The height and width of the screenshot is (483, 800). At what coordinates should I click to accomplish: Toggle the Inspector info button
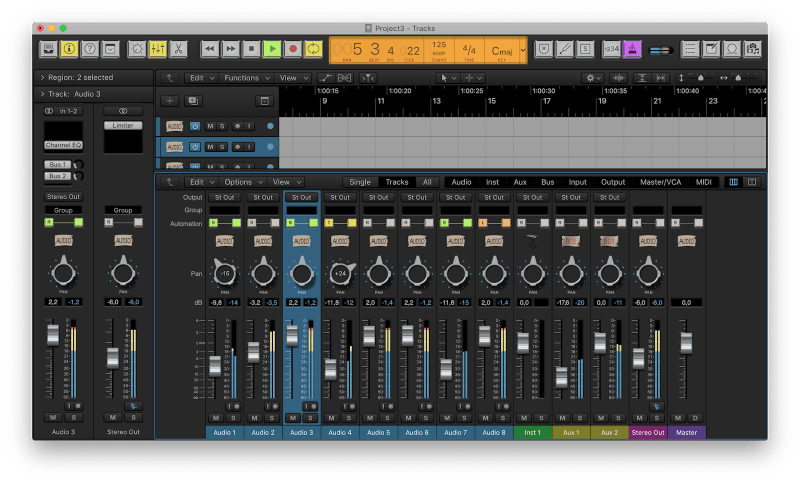69,49
